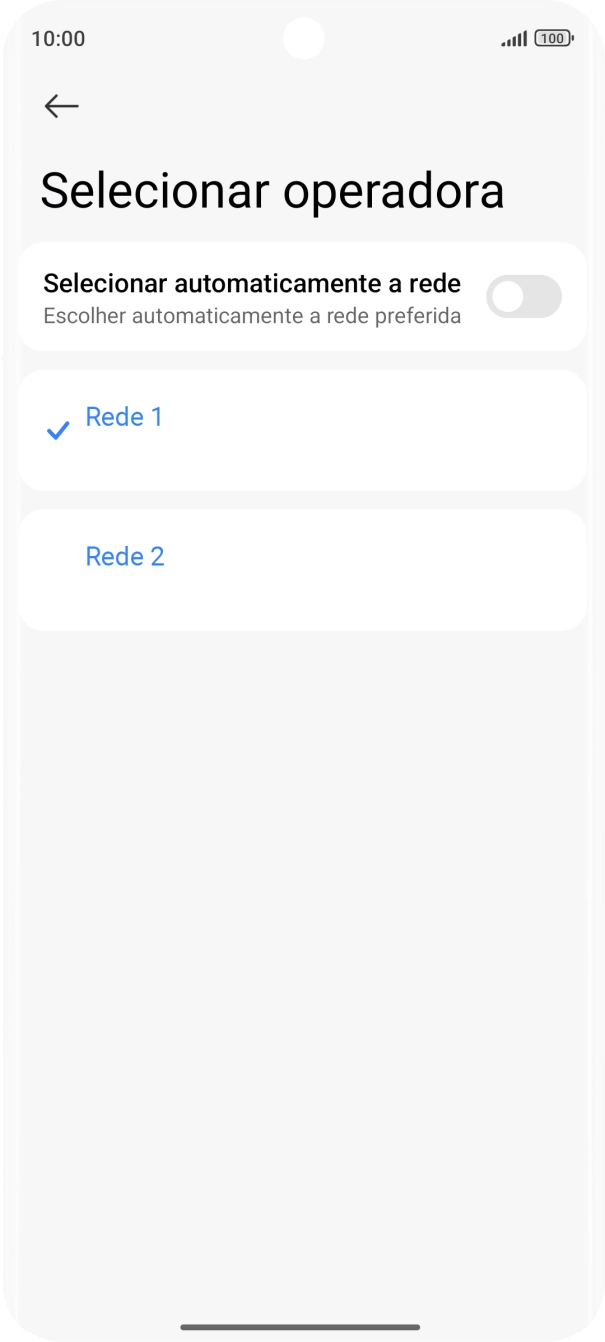Screen dimensions: 605x1342
Task: Tap the back arrow icon
Action: click(x=61, y=106)
